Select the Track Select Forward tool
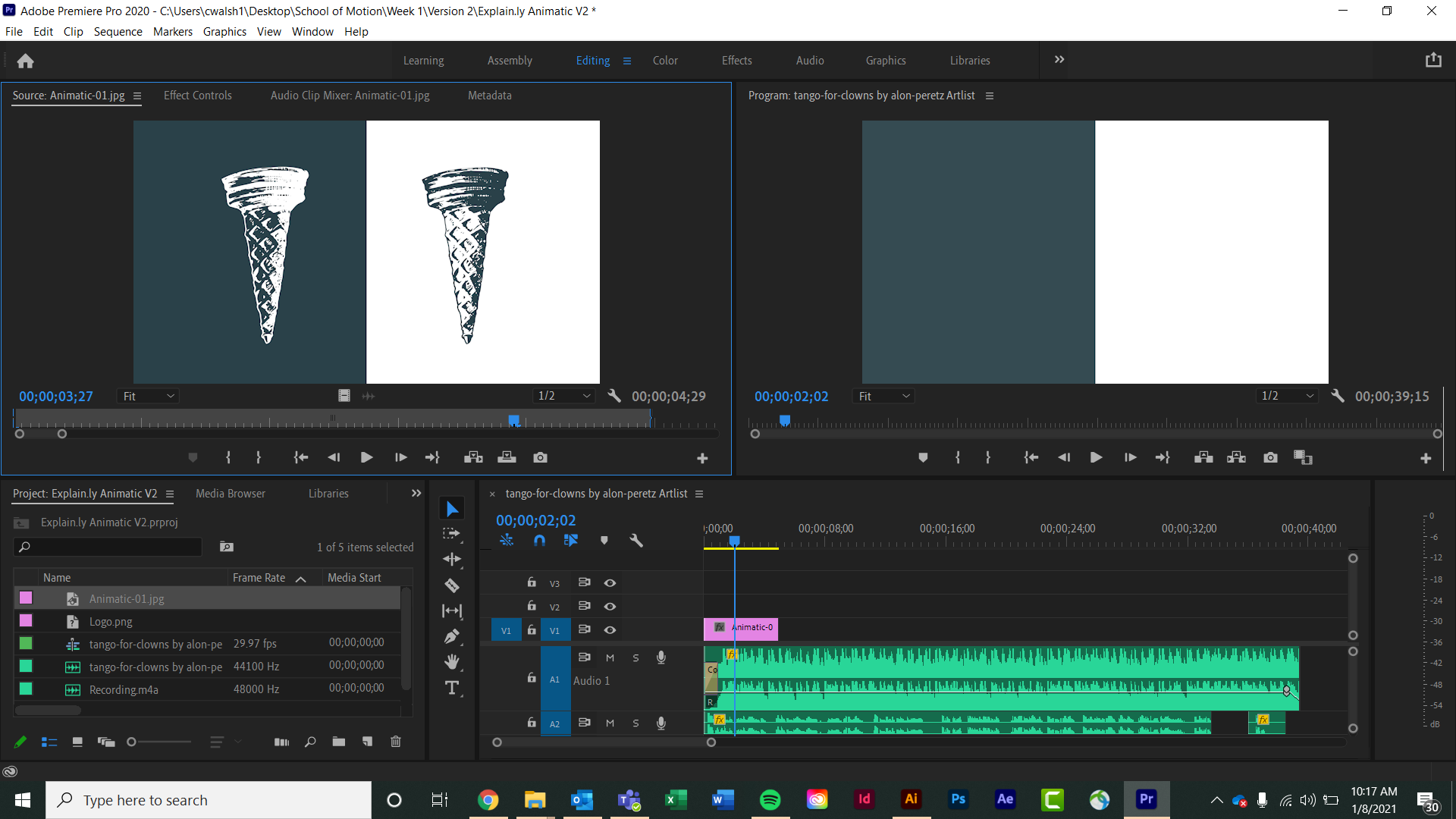This screenshot has width=1456, height=819. click(452, 533)
